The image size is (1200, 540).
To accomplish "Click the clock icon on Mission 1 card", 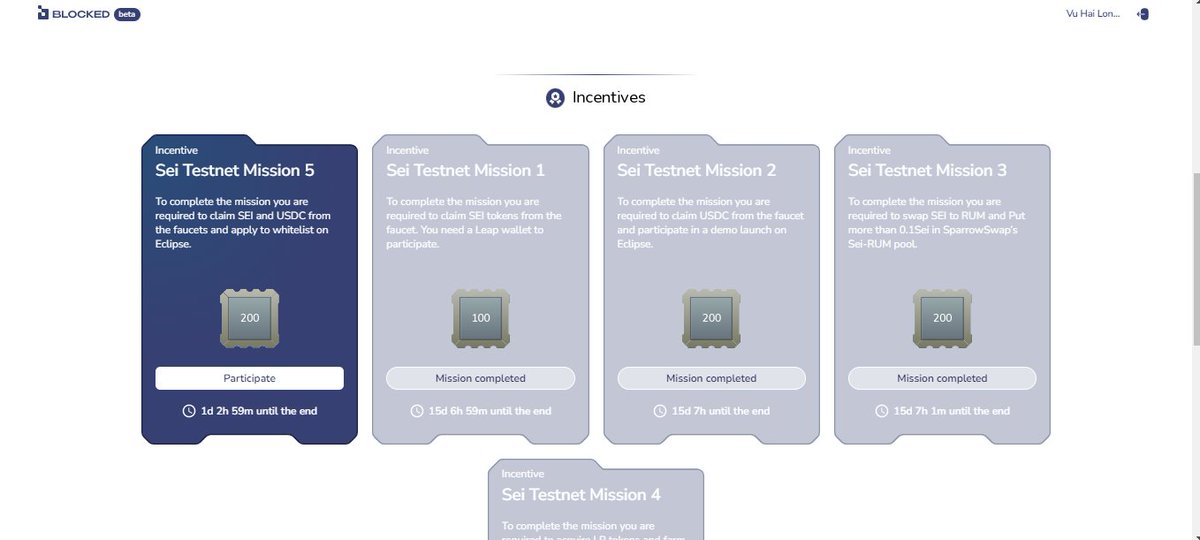I will point(418,411).
